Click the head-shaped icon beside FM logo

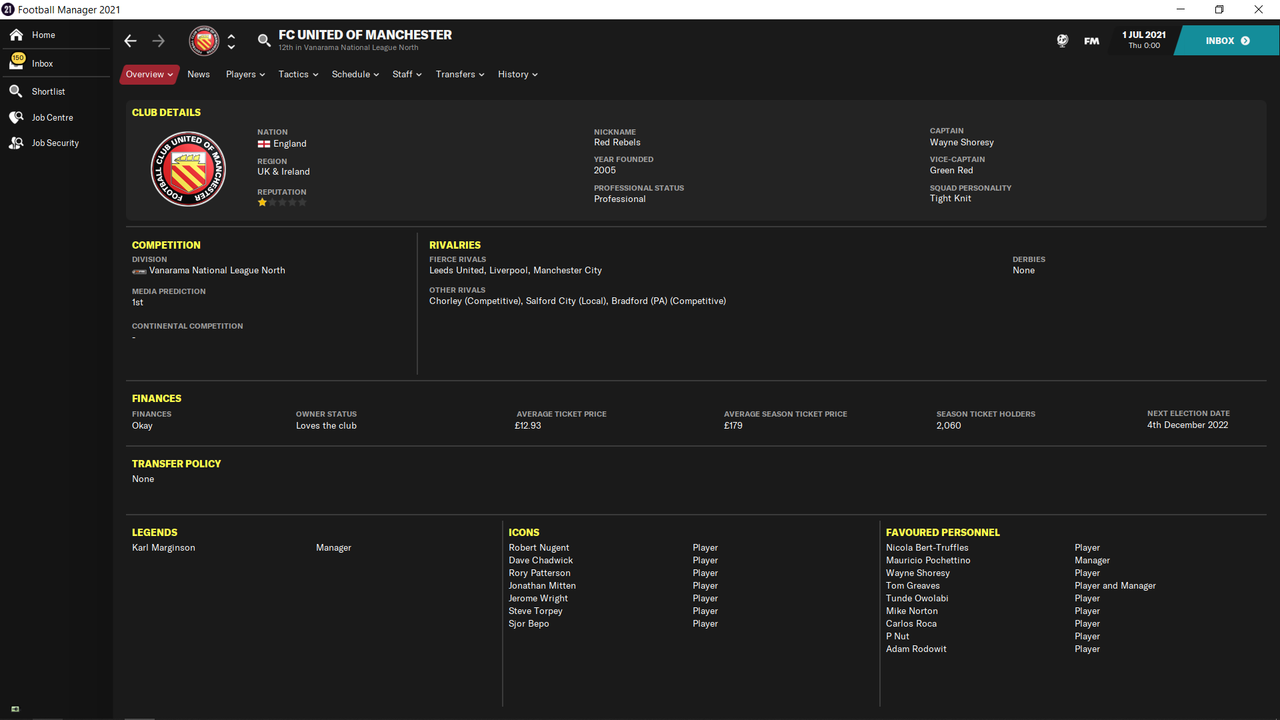(1062, 41)
